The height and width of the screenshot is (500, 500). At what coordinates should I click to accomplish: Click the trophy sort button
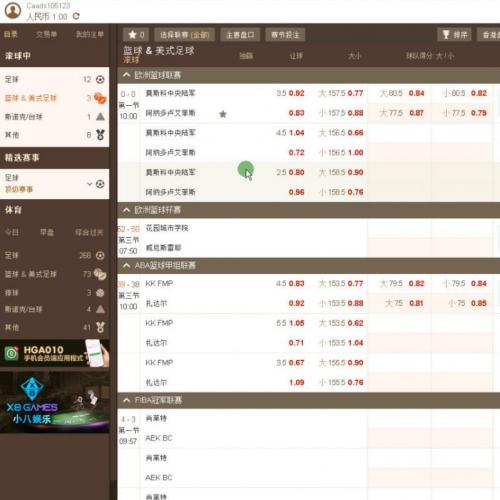(x=454, y=35)
